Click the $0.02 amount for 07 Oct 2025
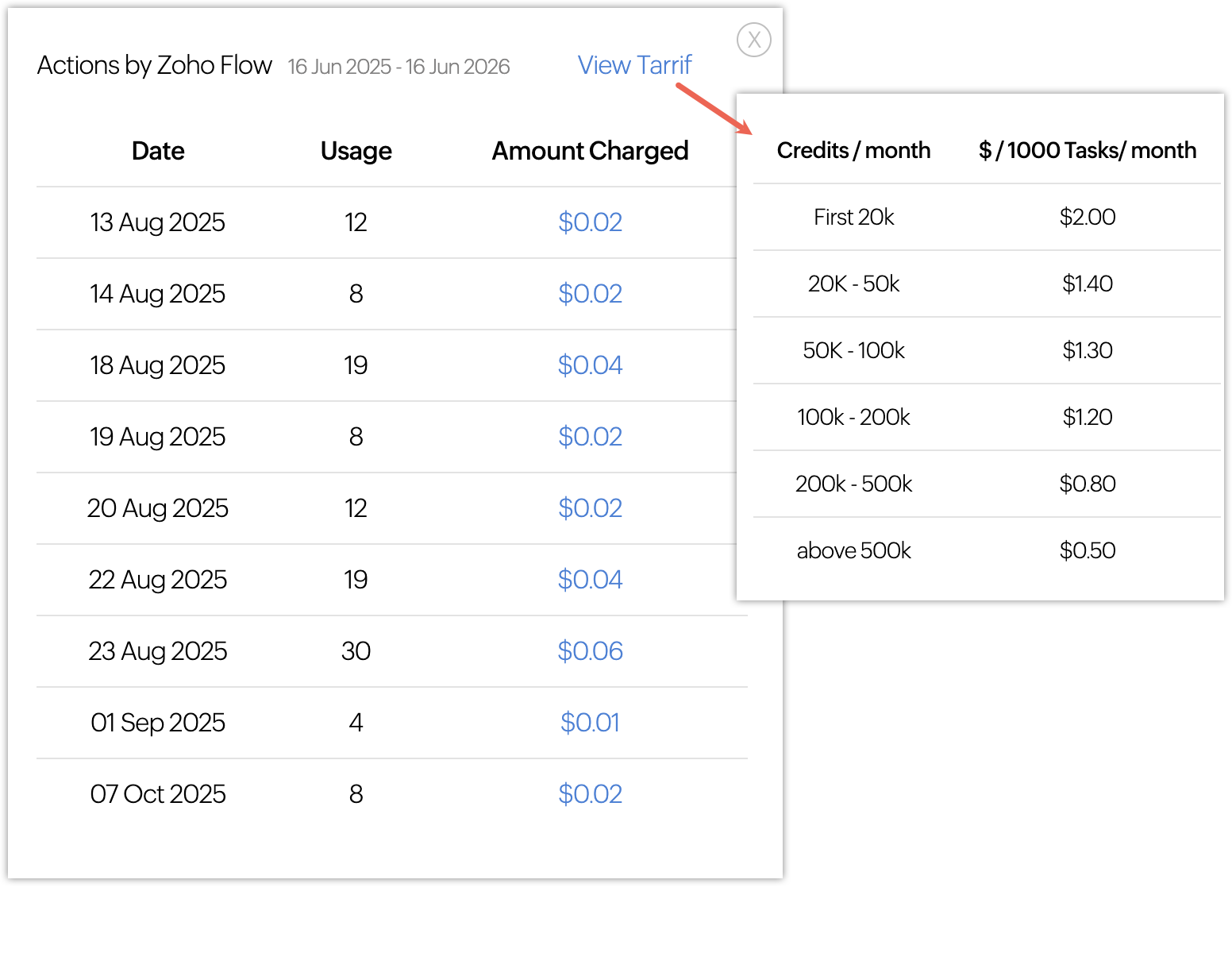 pyautogui.click(x=590, y=794)
